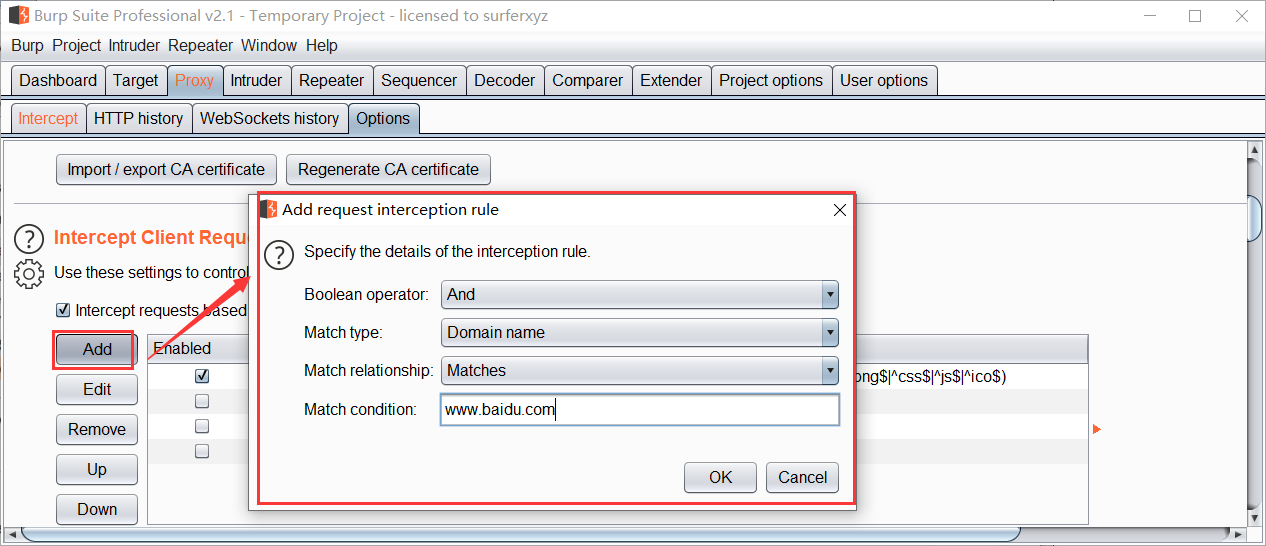Move rule up with Up button

click(x=97, y=470)
